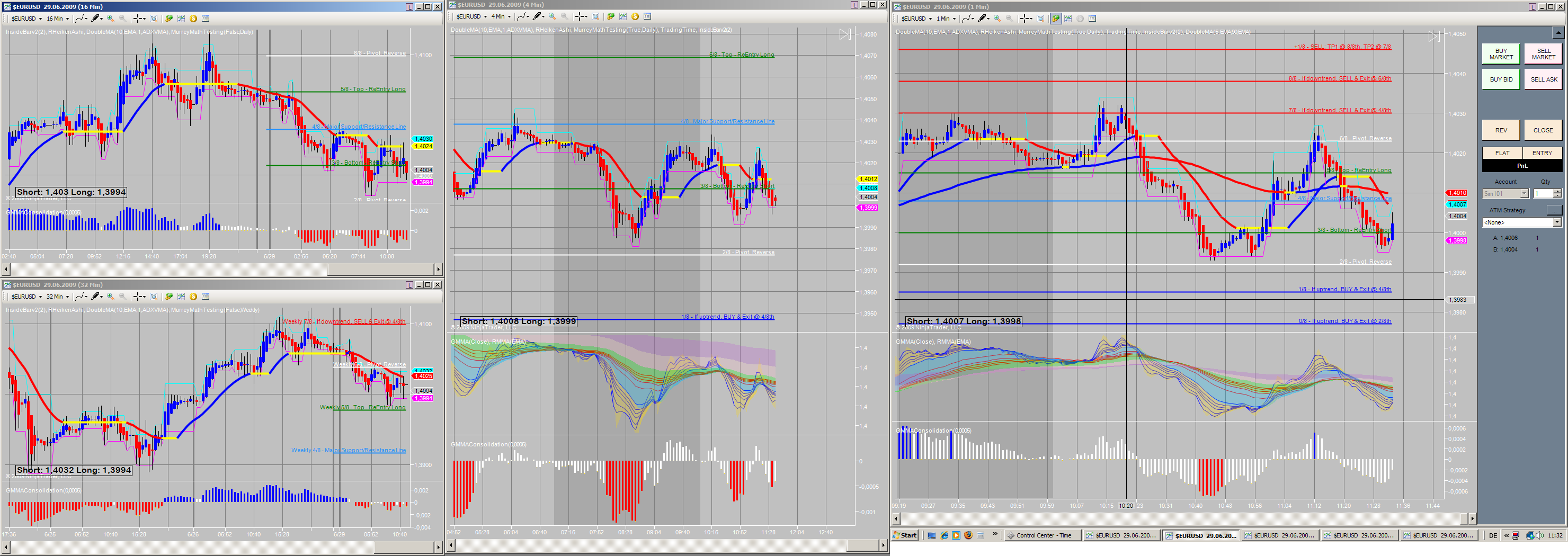The width and height of the screenshot is (1568, 556).
Task: Click left scroll arrow of 1 Min chart
Action: click(x=896, y=518)
